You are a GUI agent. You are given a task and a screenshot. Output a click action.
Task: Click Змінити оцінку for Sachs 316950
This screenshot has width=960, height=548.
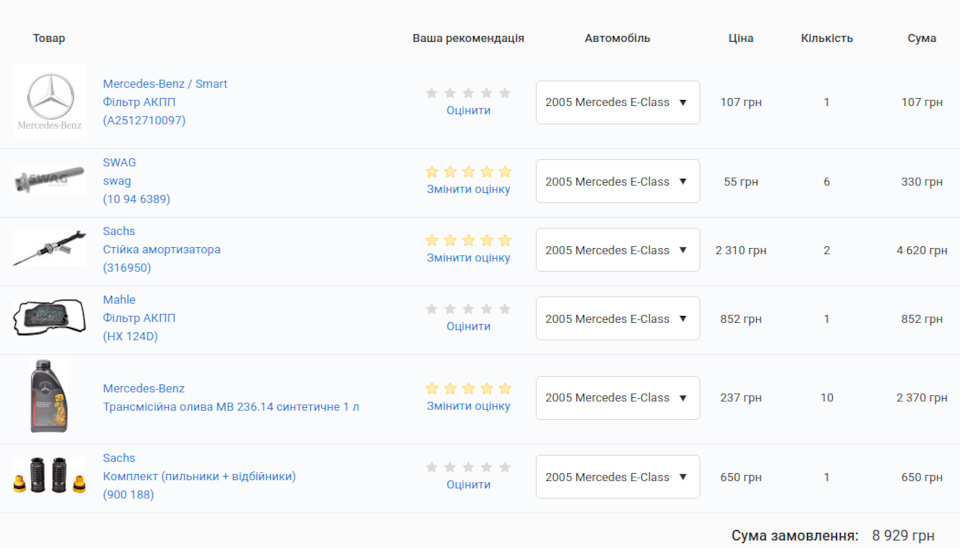pyautogui.click(x=468, y=258)
